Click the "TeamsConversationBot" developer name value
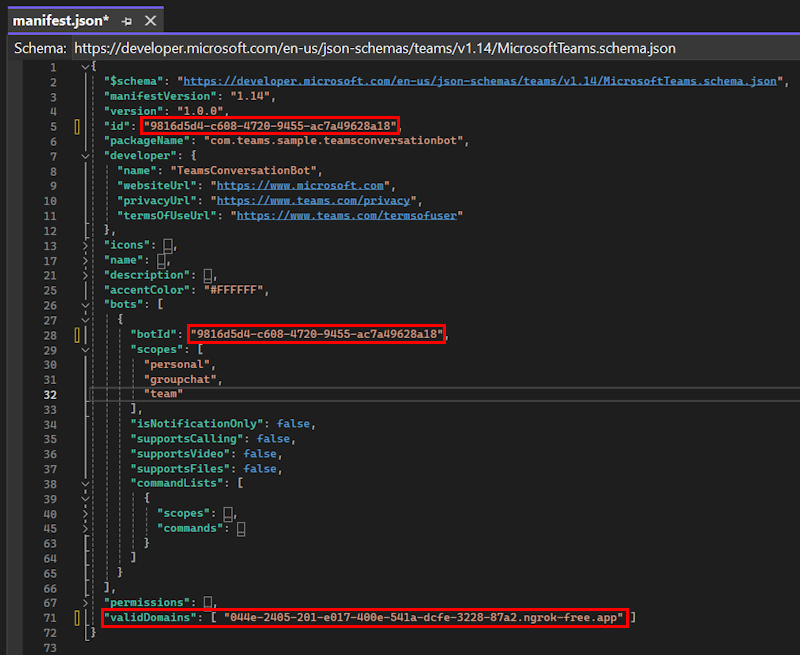The width and height of the screenshot is (800, 655). point(243,171)
